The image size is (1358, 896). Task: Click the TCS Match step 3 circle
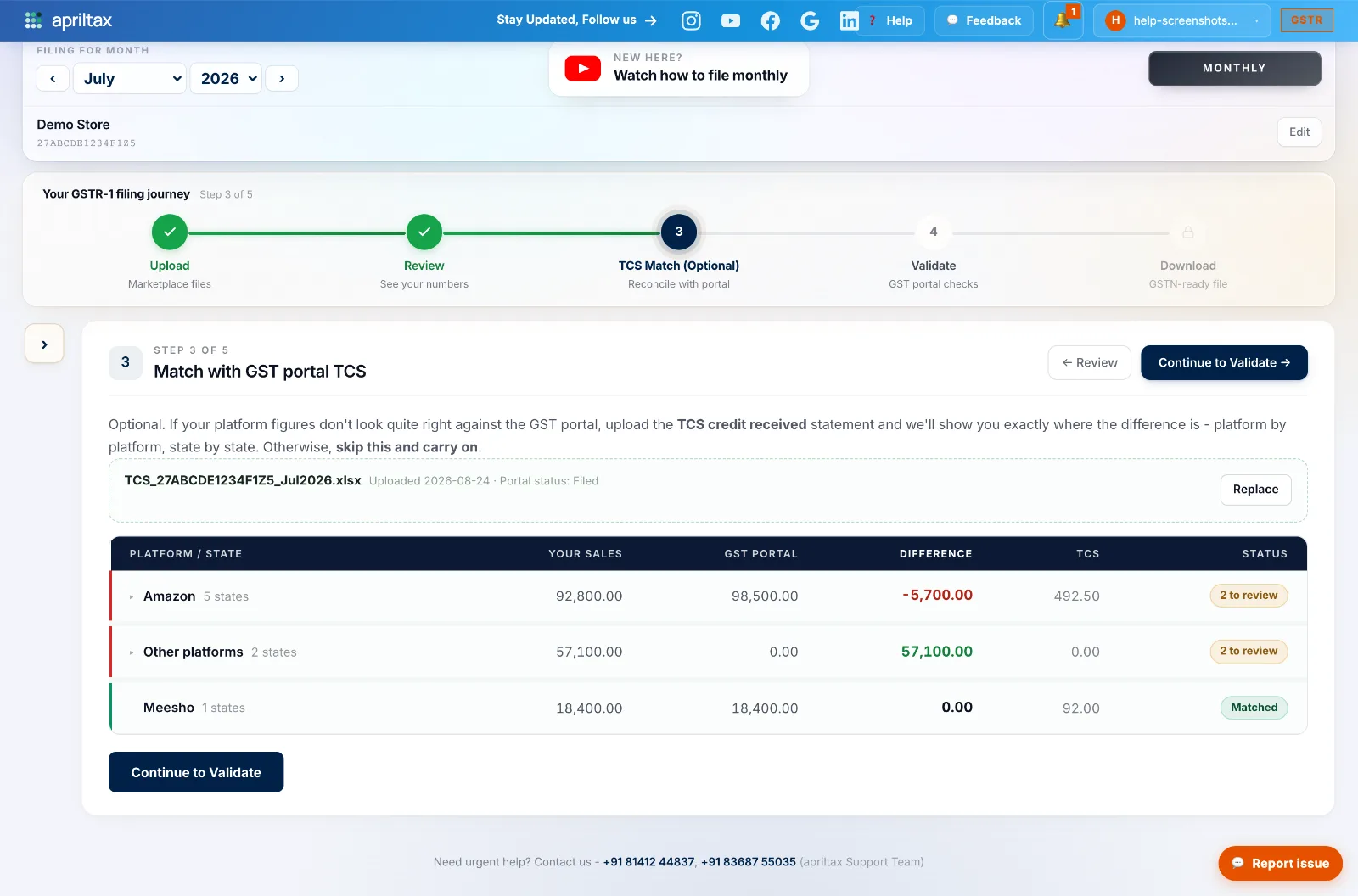[679, 232]
